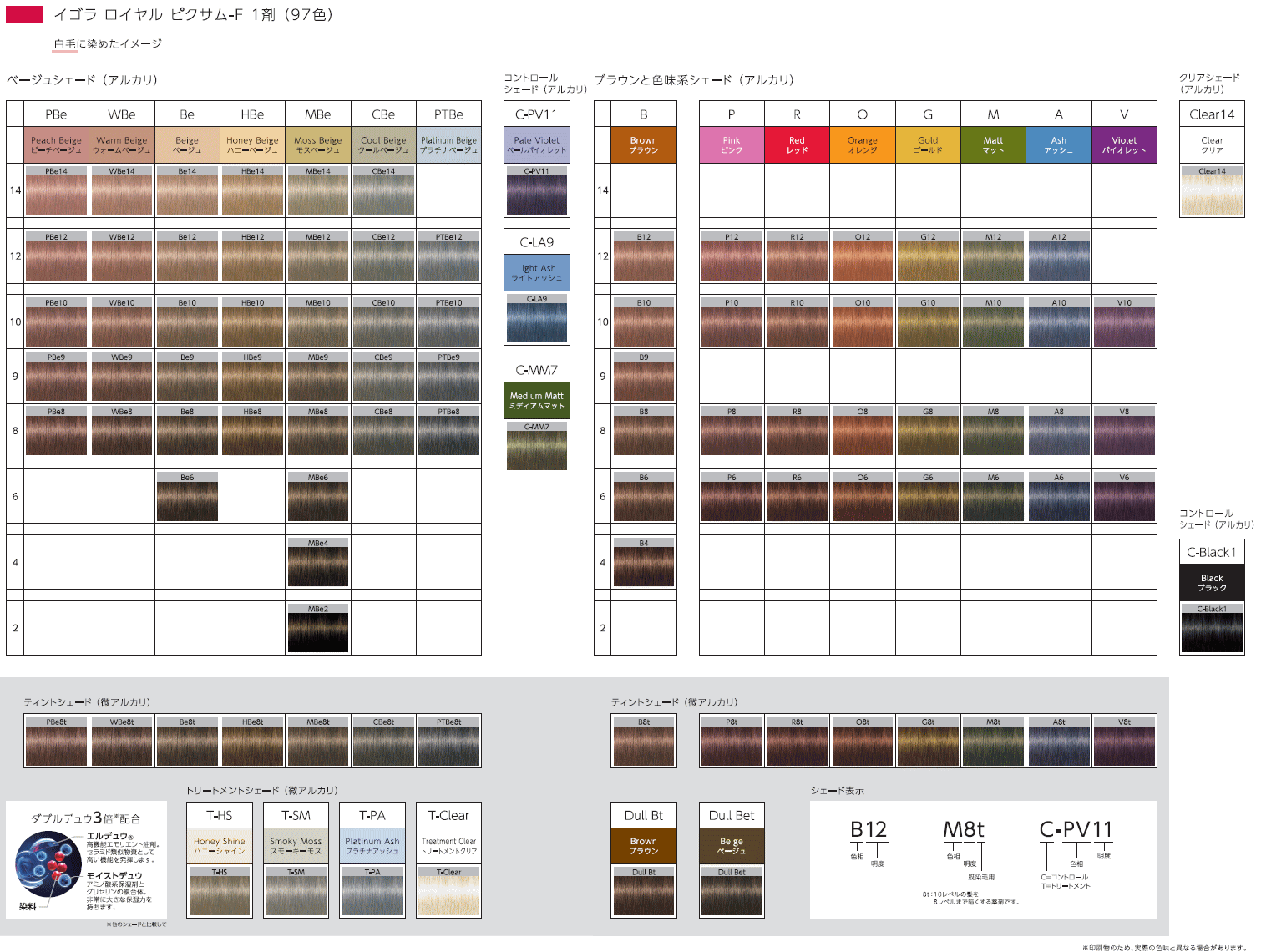Click the Clear14 swatch
This screenshot has width=1261, height=952.
(x=1212, y=191)
